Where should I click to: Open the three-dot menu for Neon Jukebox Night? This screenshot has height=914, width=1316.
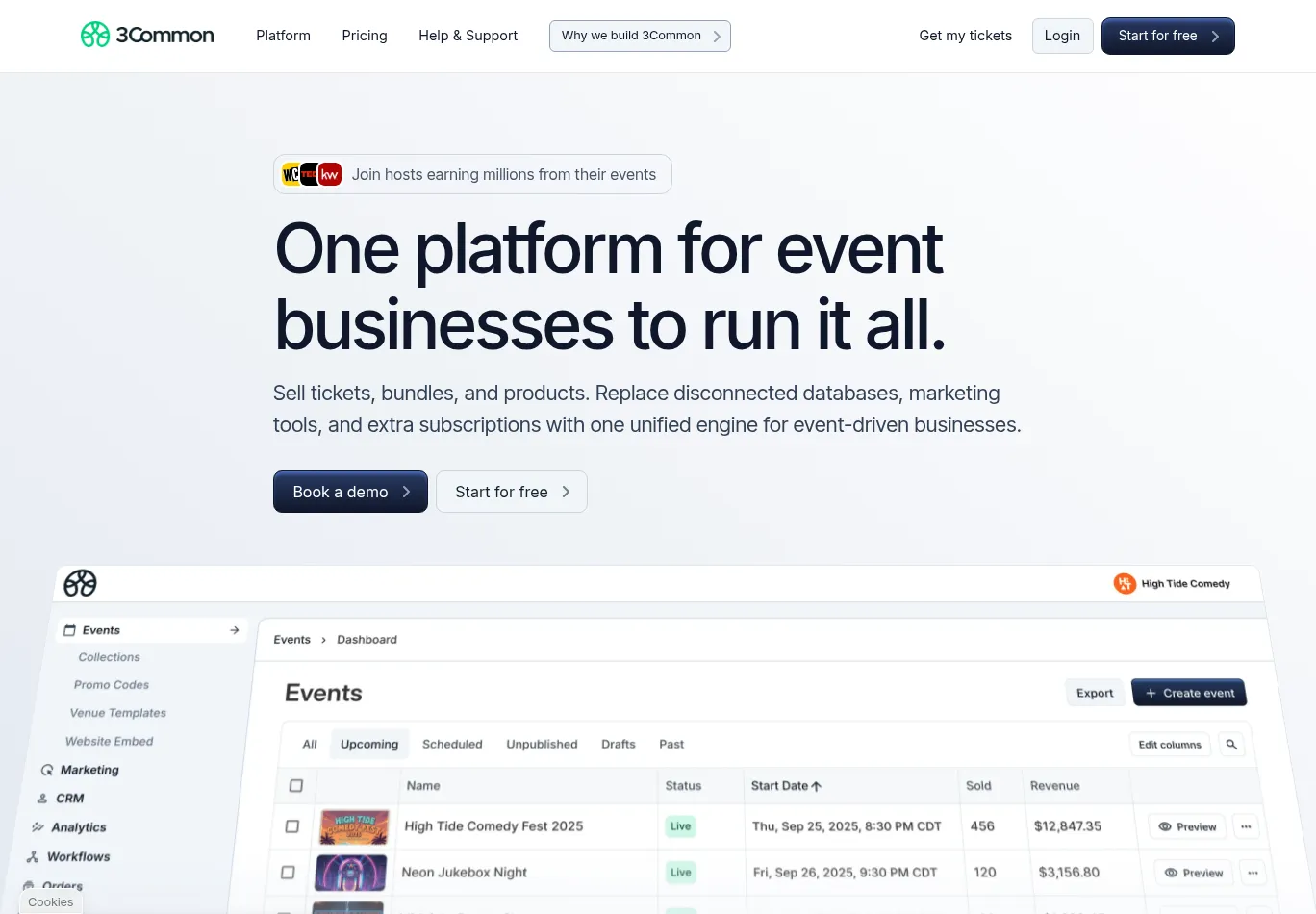point(1253,873)
